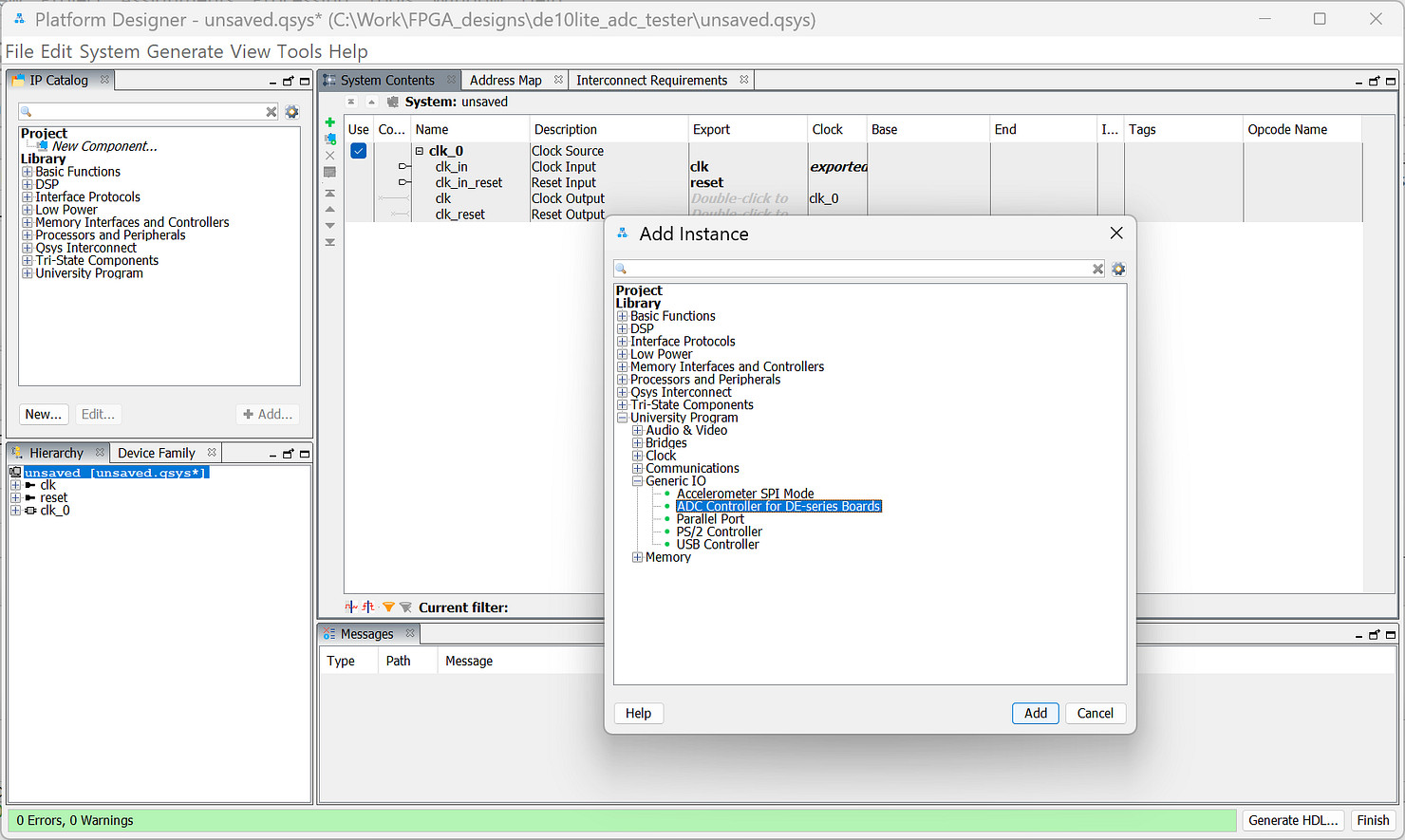Viewport: 1405px width, 840px height.
Task: Expand Audio & Video in Add Instance tree
Action: (x=638, y=431)
